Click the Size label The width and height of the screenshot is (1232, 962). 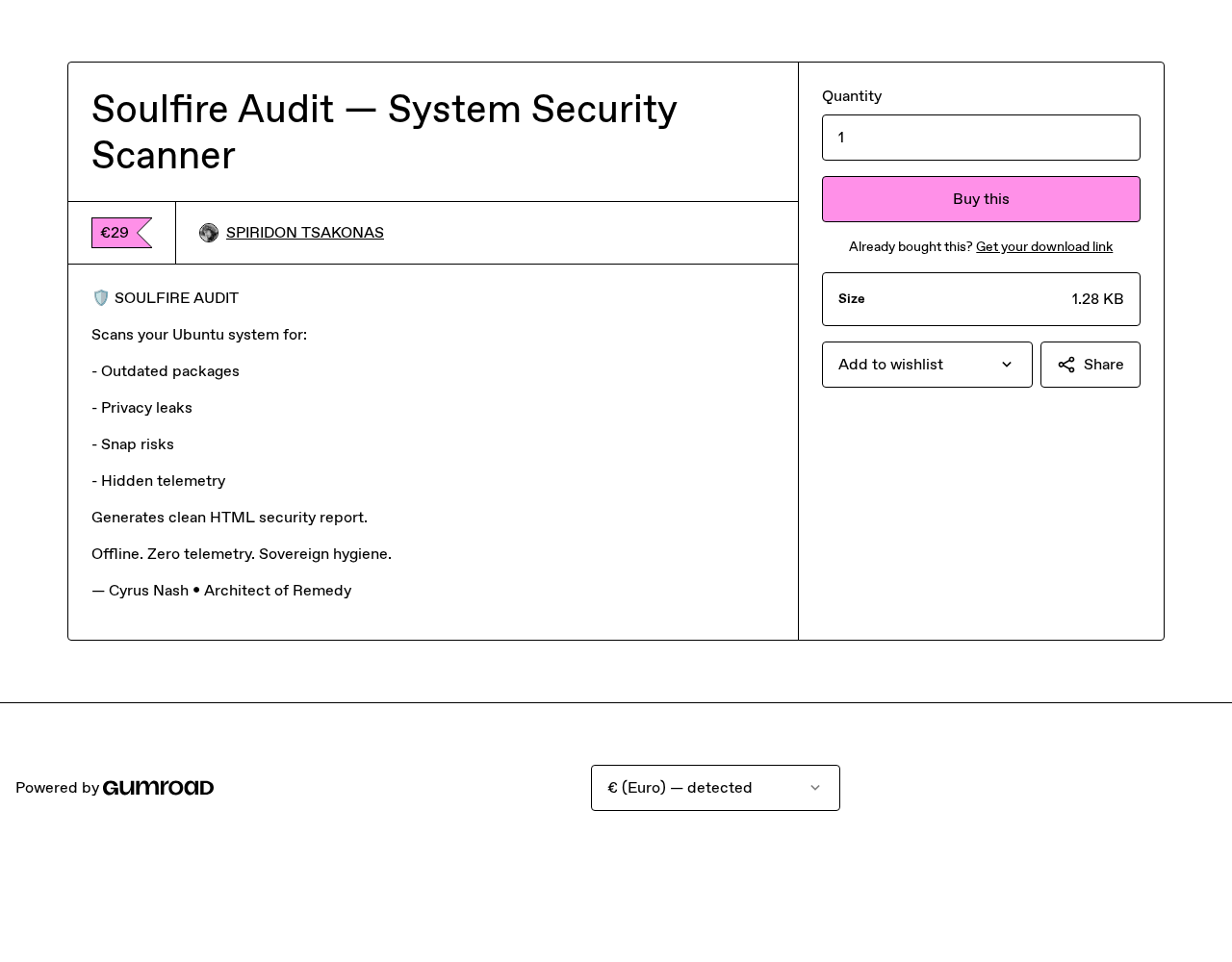tap(852, 299)
